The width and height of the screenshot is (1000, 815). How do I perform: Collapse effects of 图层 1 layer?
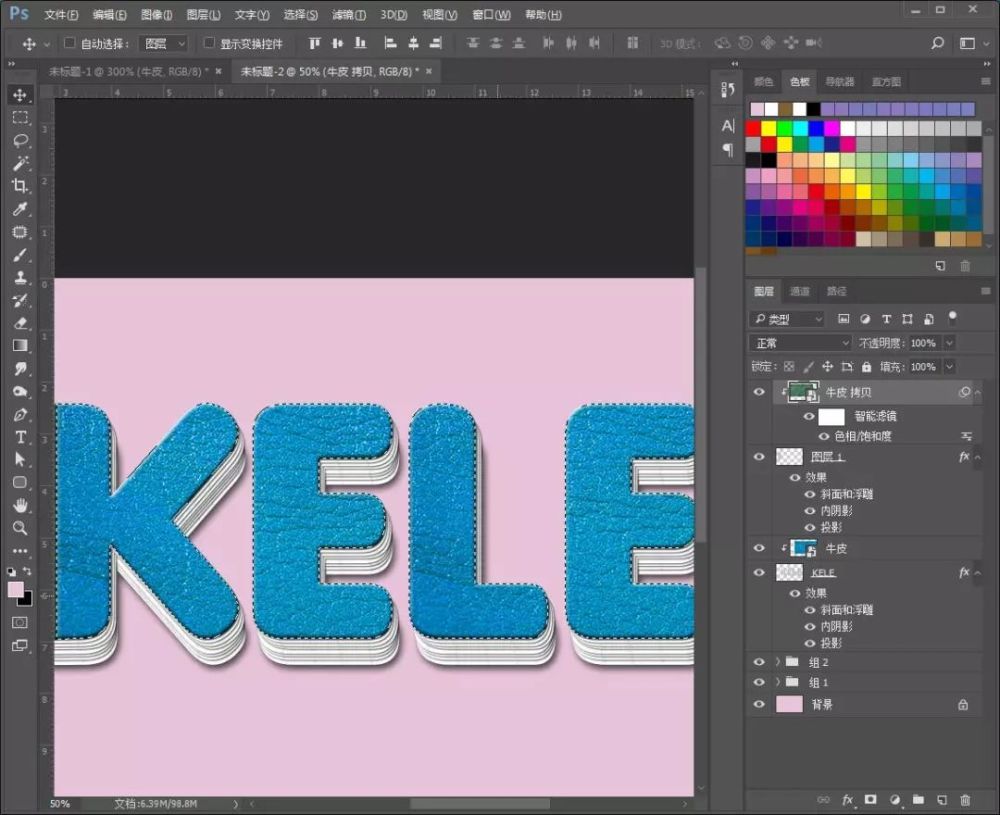[x=977, y=457]
